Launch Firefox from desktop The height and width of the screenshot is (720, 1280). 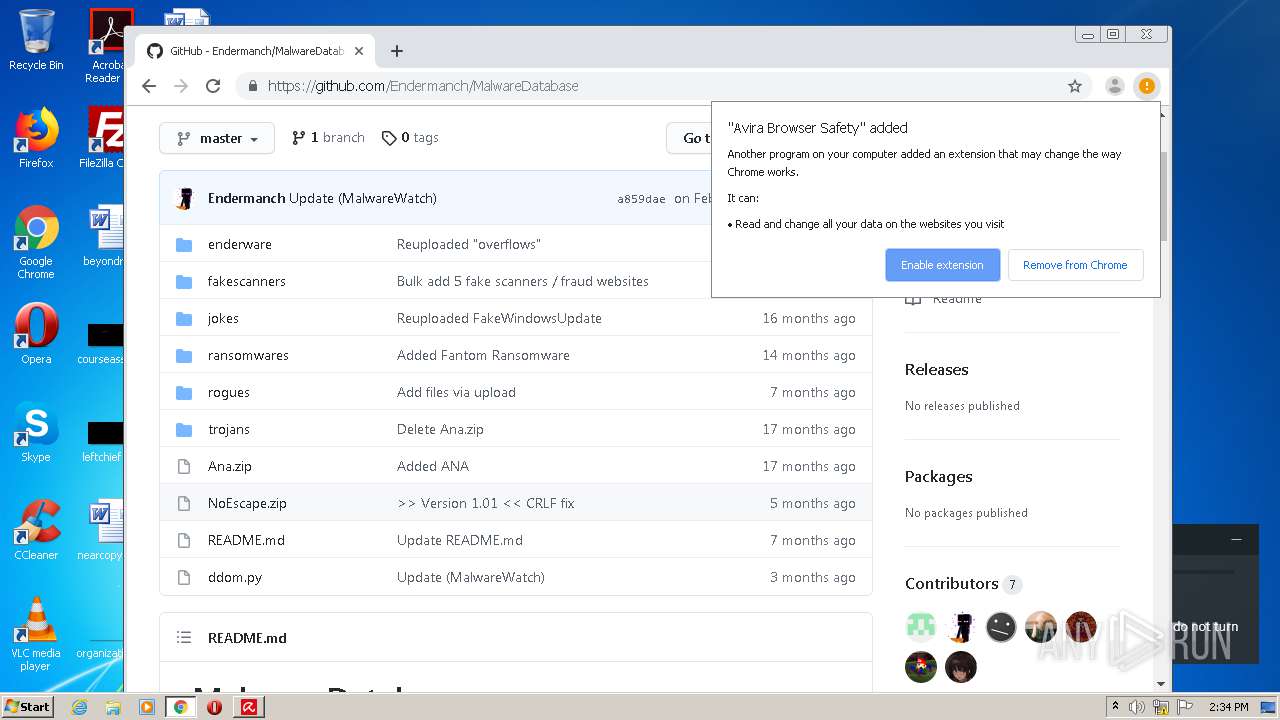coord(36,138)
